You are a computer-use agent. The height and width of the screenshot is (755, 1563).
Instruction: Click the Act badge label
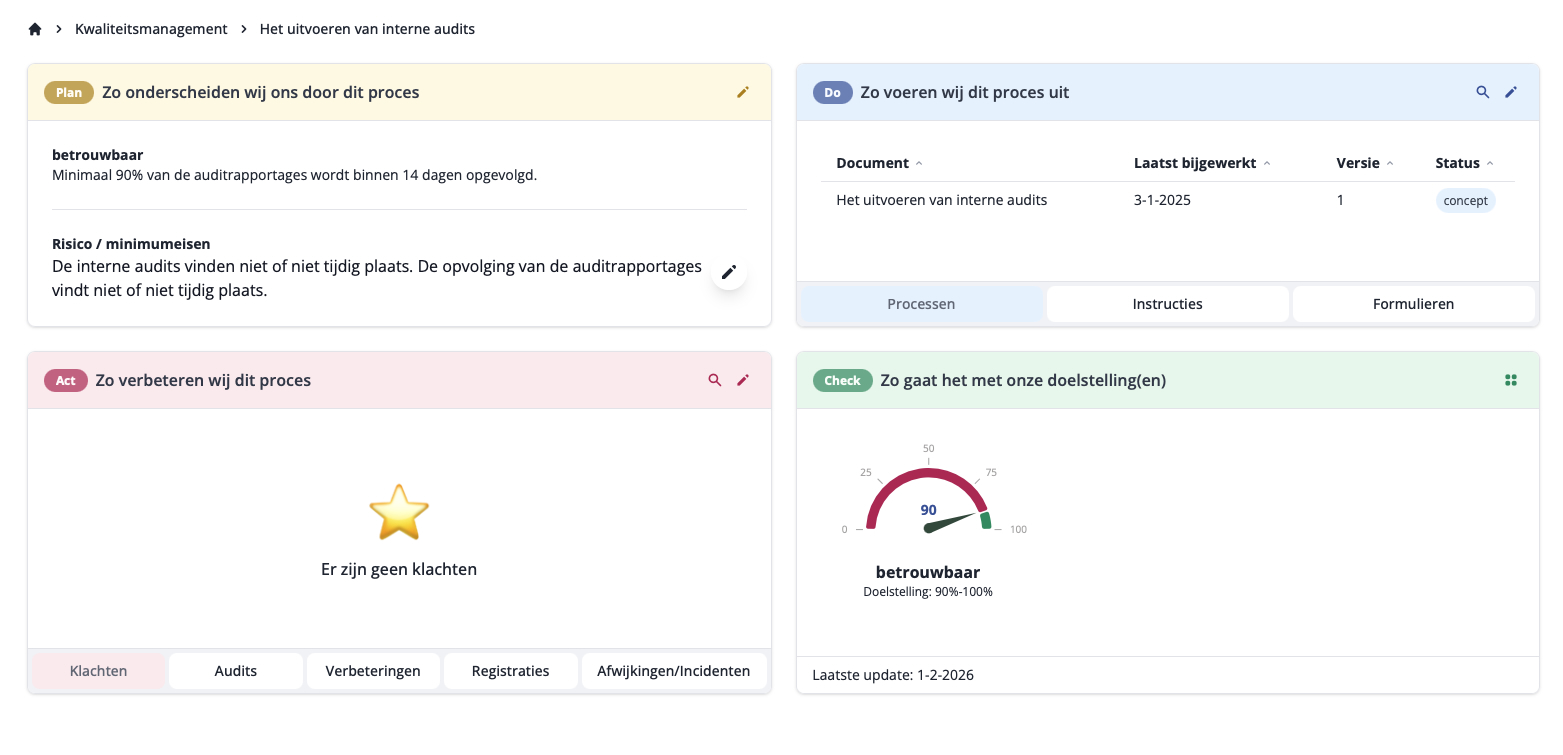tap(66, 380)
